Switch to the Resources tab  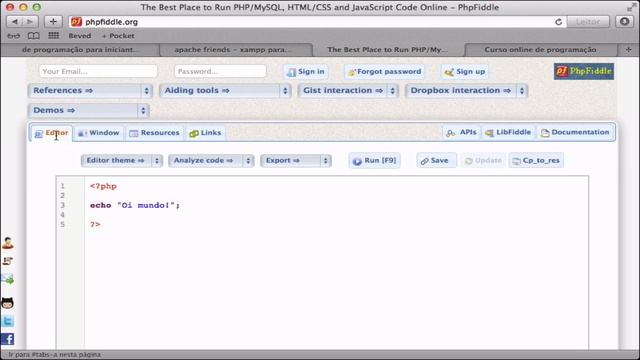154,133
